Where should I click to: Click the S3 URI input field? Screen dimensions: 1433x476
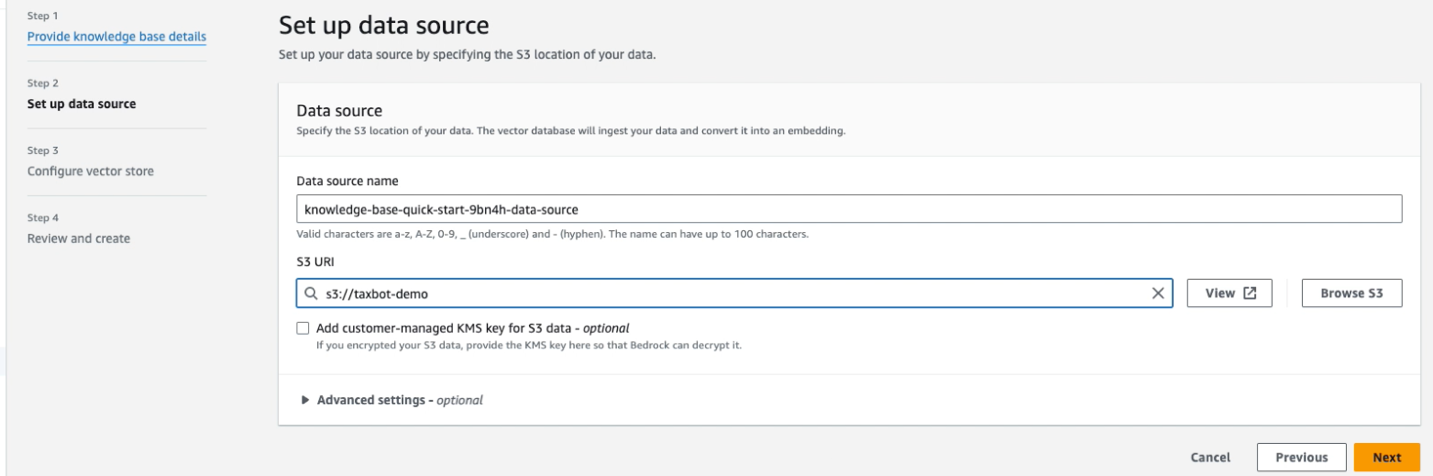click(x=734, y=293)
